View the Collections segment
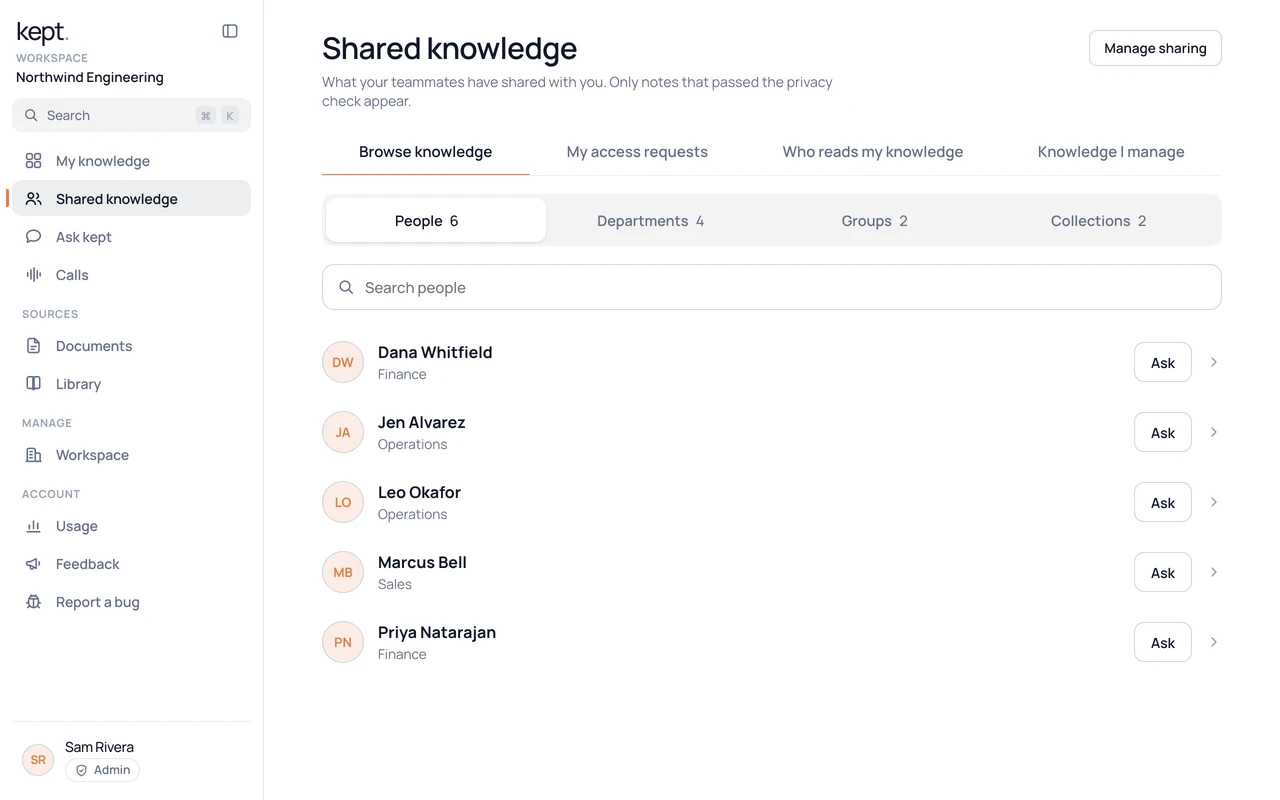 1098,221
